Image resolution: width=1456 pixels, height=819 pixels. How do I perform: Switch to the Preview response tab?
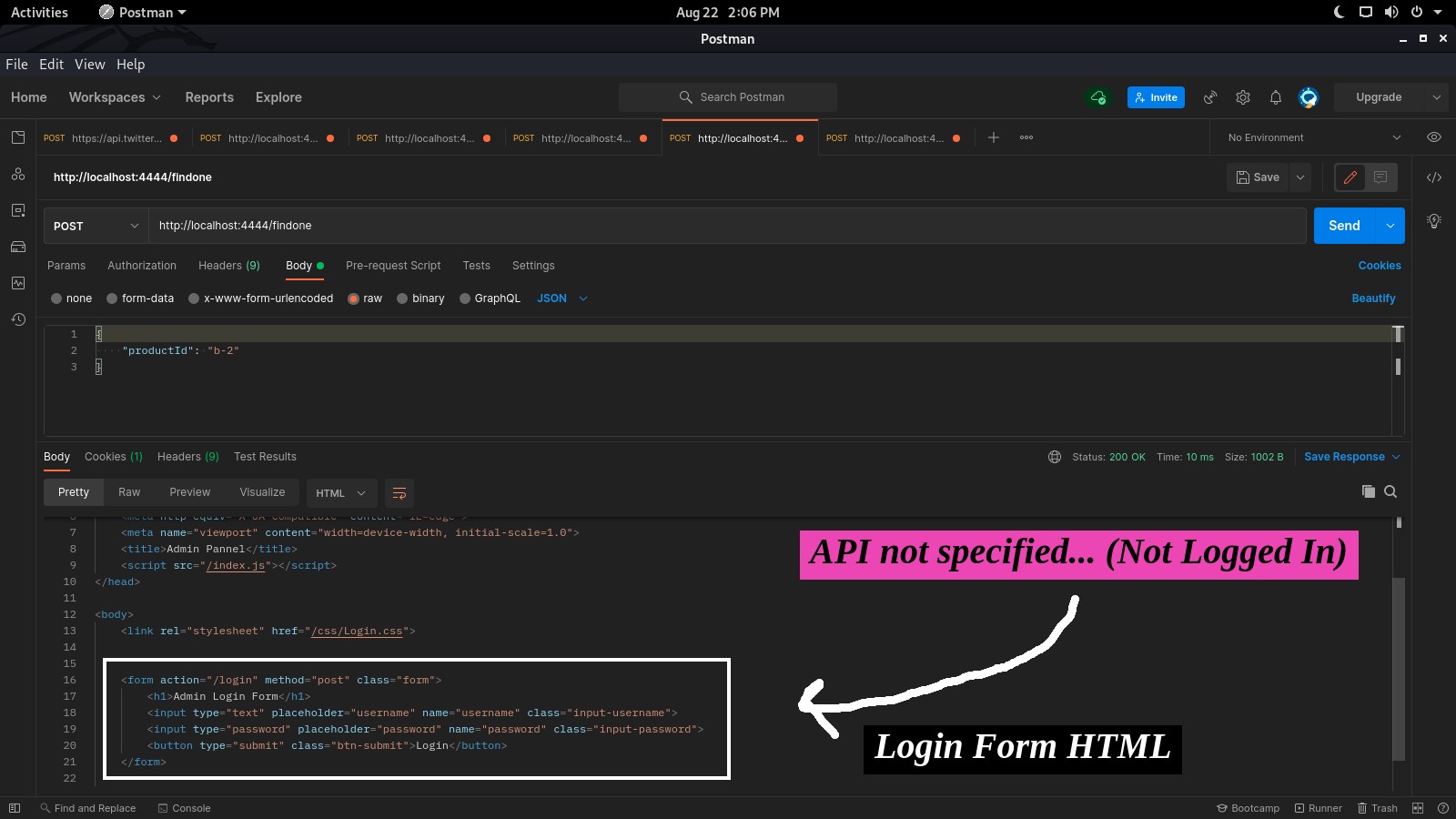tap(189, 491)
